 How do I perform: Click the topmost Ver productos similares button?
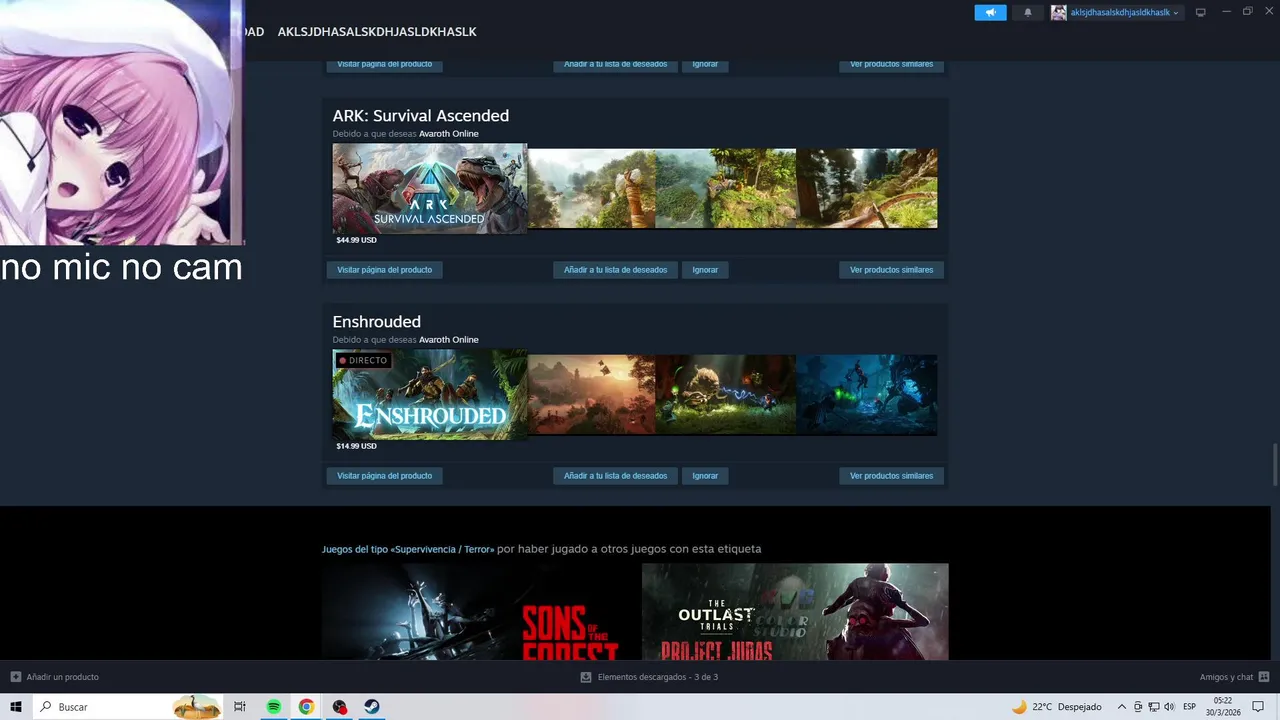[x=891, y=65]
